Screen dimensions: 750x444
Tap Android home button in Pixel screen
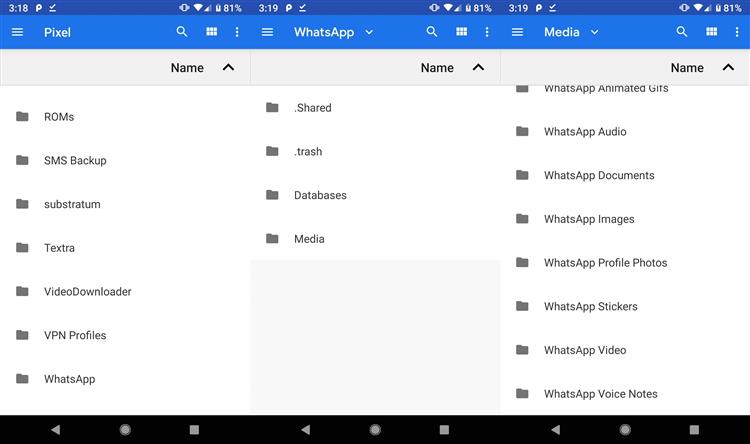point(125,430)
